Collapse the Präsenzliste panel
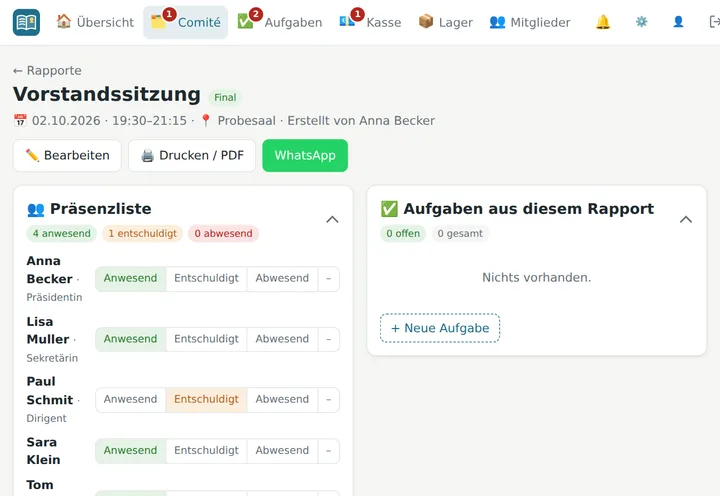720x496 pixels. click(332, 220)
